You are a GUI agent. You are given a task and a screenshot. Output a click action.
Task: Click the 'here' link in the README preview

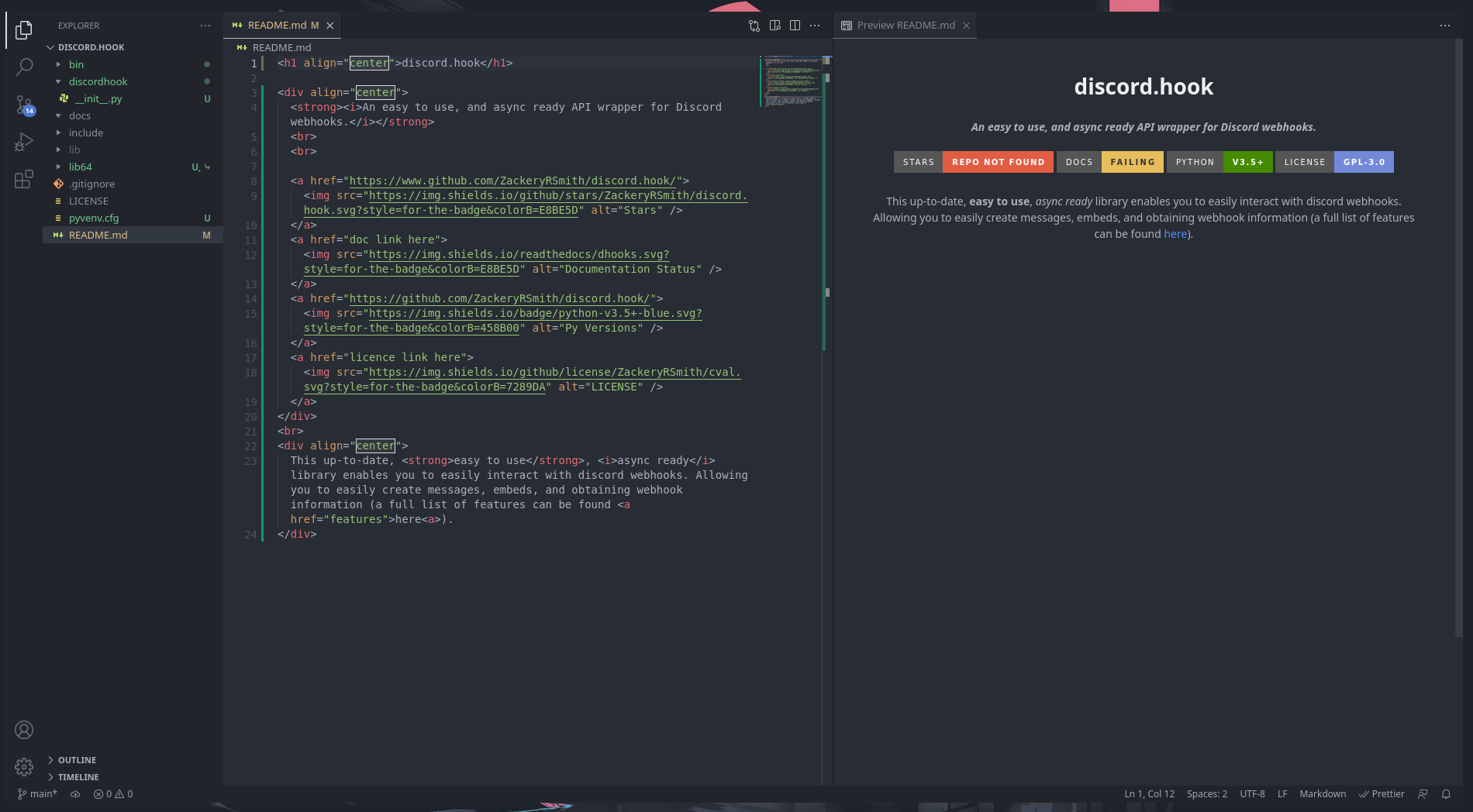[x=1175, y=234]
